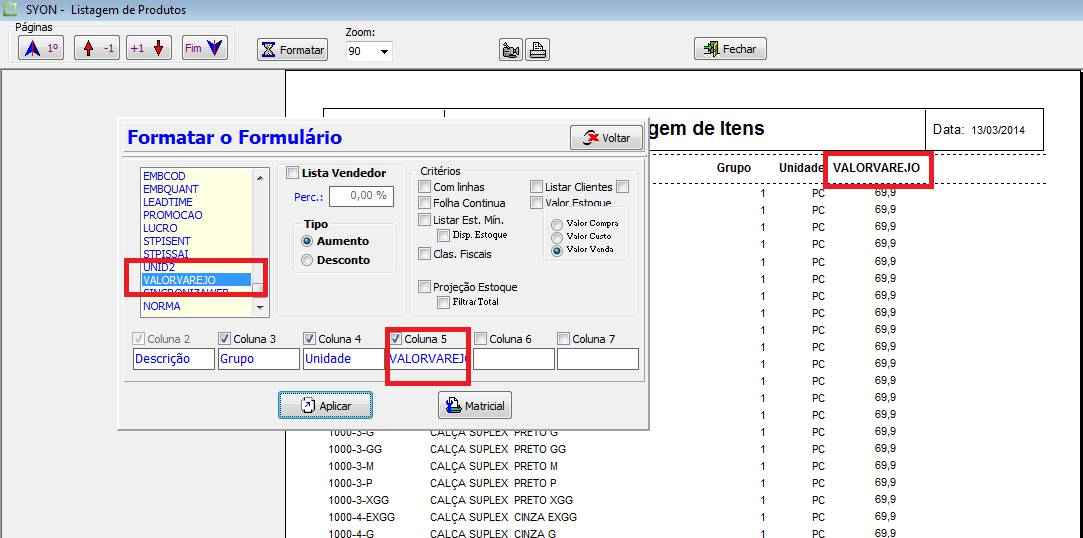Click the Voltar button
1083x538 pixels.
[606, 138]
